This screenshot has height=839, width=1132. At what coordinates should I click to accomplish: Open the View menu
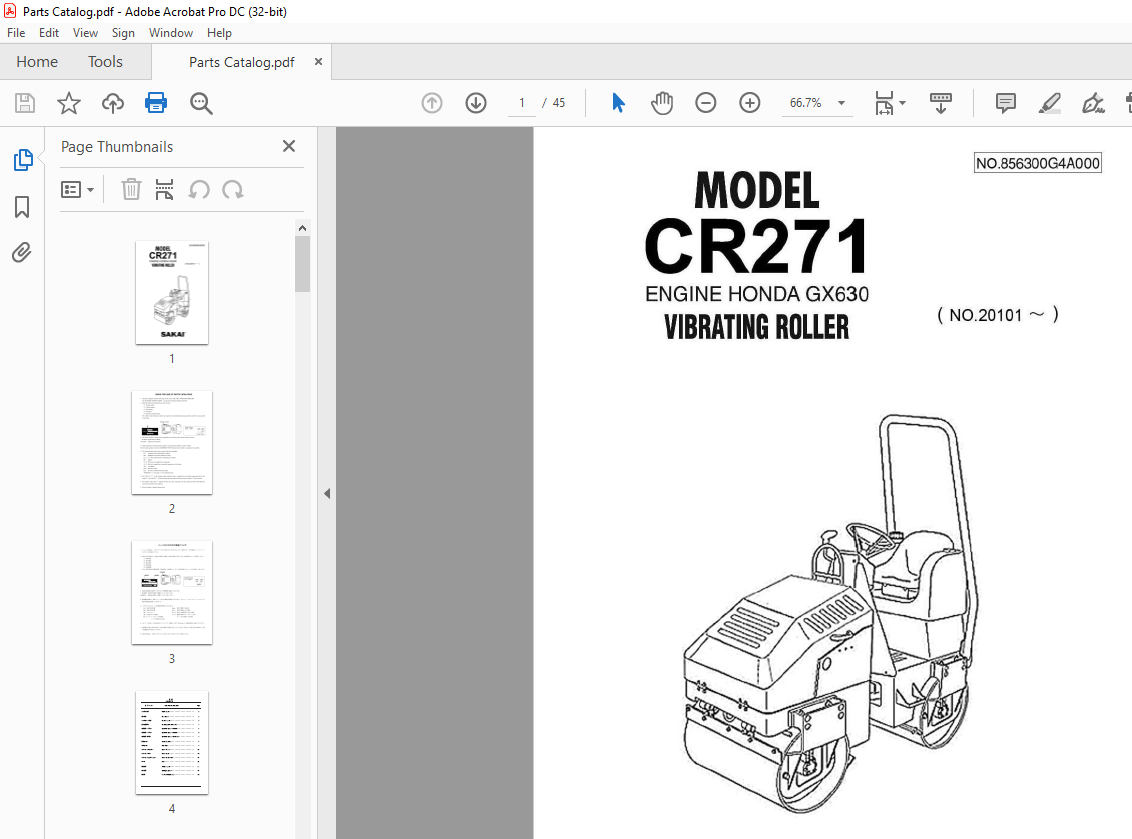85,33
